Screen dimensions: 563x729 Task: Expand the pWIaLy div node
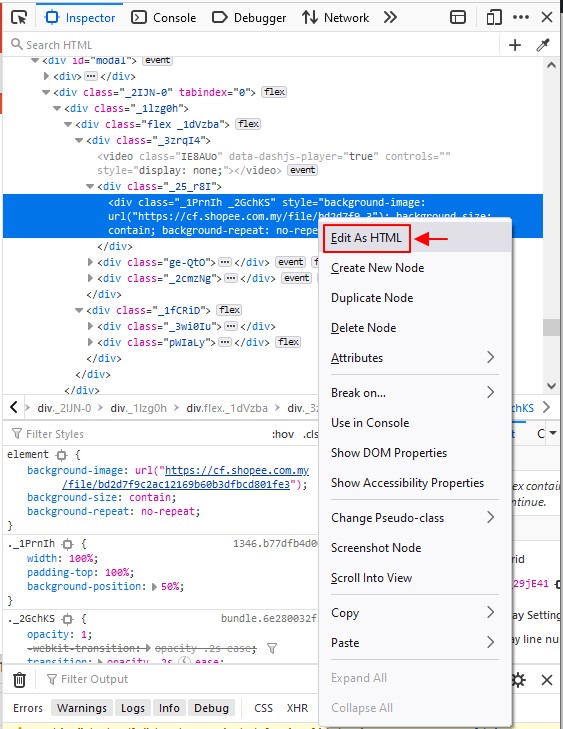pyautogui.click(x=91, y=342)
